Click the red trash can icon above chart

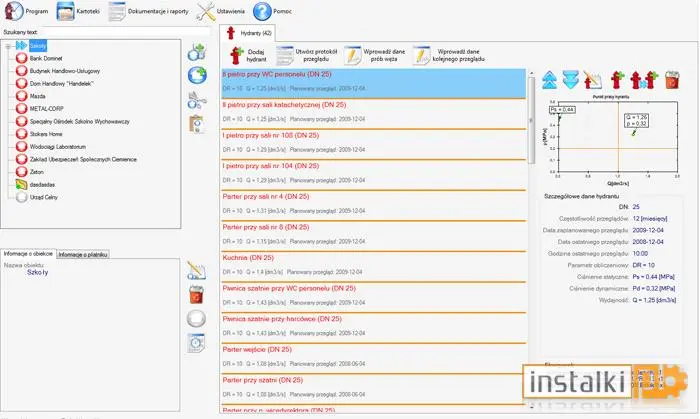pyautogui.click(x=672, y=80)
